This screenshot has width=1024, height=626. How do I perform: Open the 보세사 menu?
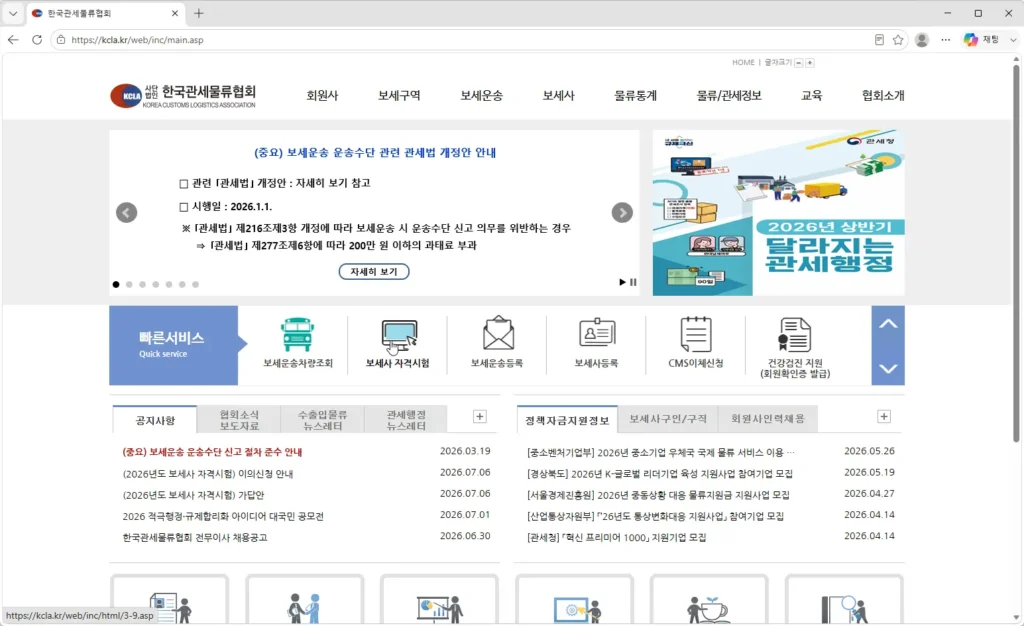tap(558, 96)
